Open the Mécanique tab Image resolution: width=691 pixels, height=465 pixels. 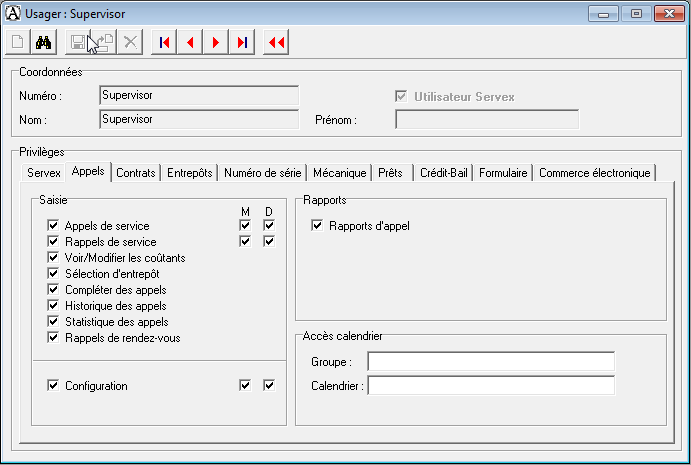click(340, 173)
